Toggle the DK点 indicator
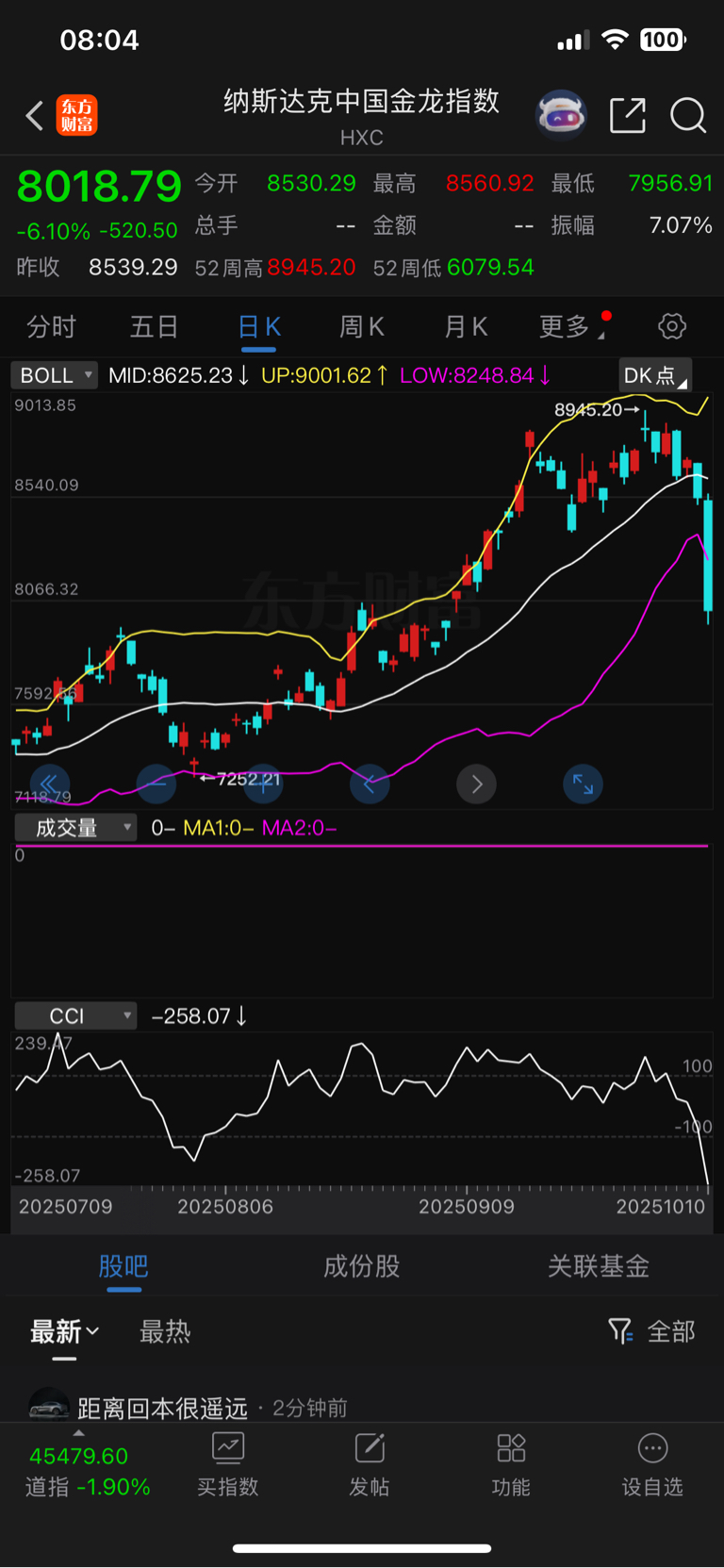The height and width of the screenshot is (1568, 724). coord(655,375)
